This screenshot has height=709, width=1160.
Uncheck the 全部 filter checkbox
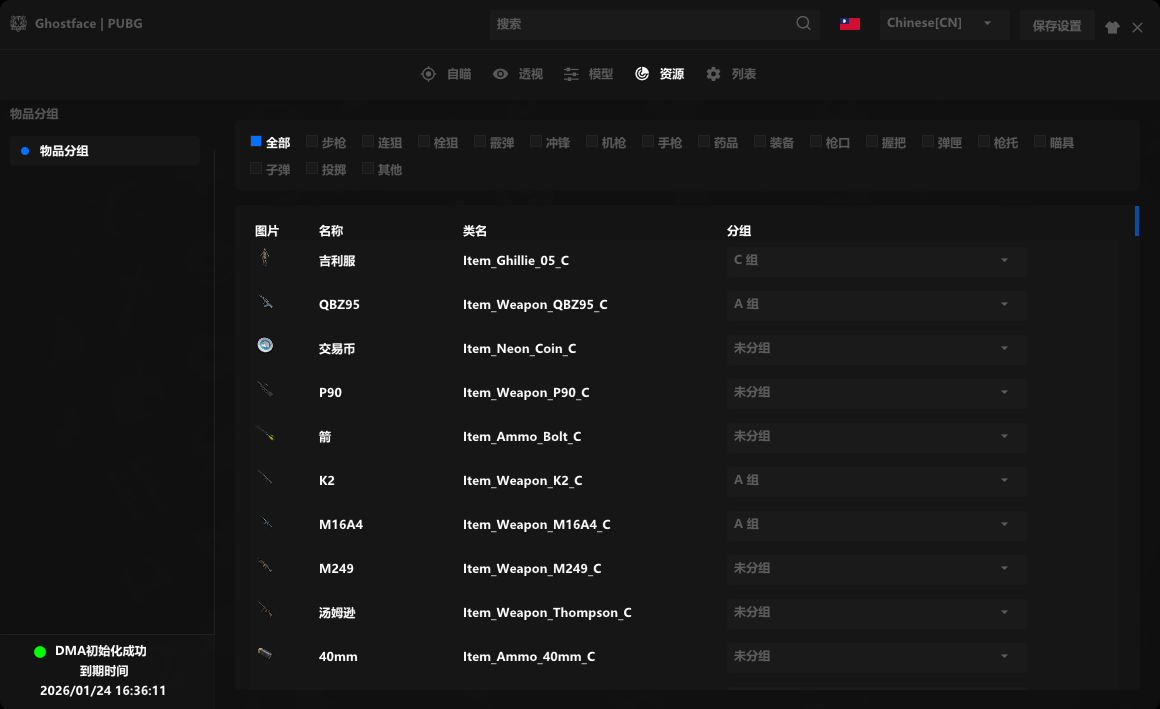point(256,142)
